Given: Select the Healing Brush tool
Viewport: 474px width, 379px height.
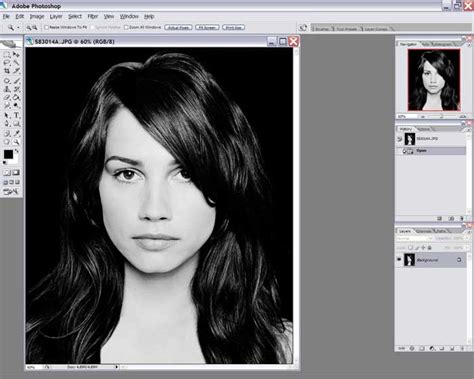Looking at the screenshot, I should coord(7,81).
